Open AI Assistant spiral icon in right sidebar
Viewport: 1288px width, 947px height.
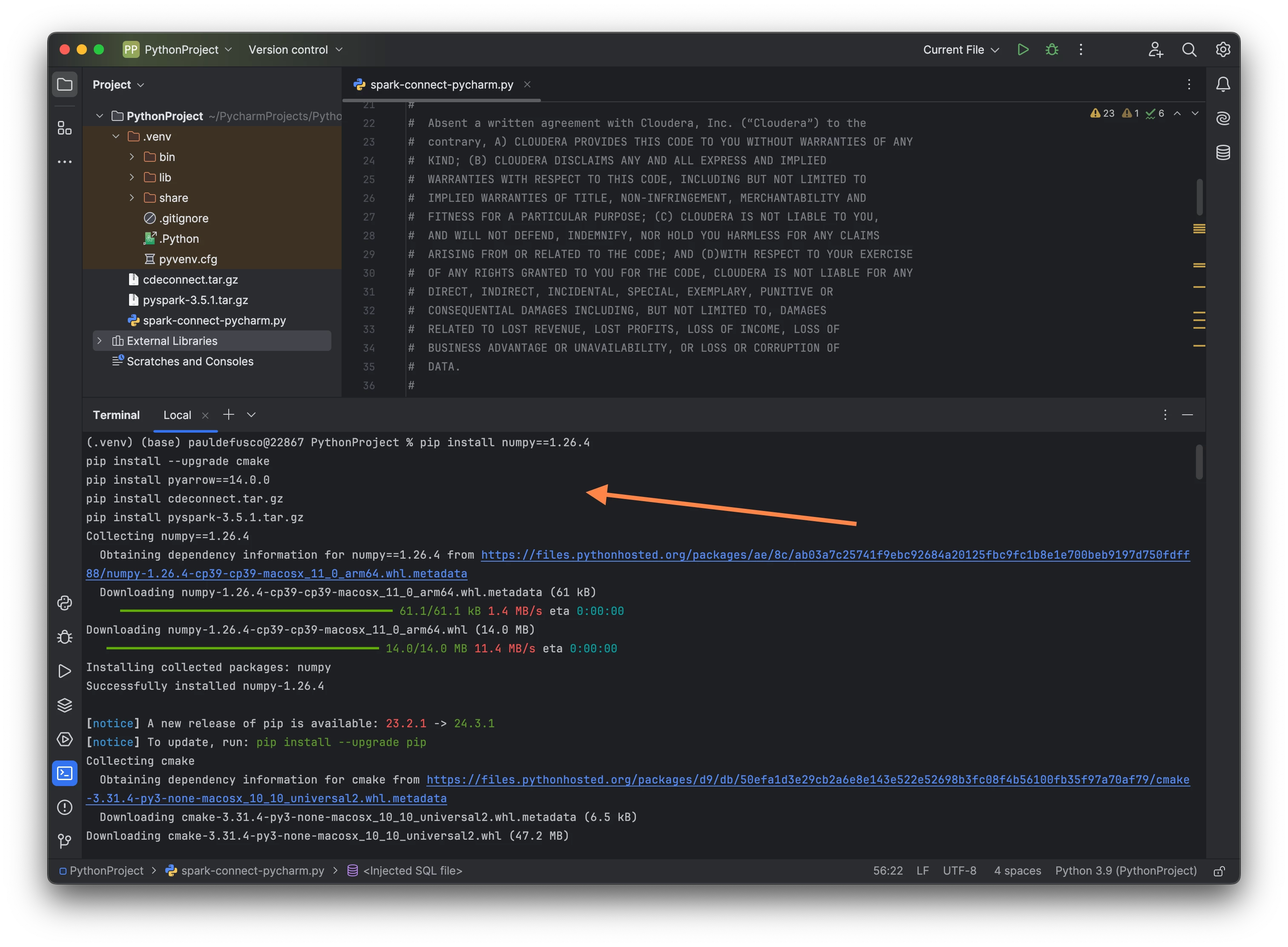pos(1223,118)
